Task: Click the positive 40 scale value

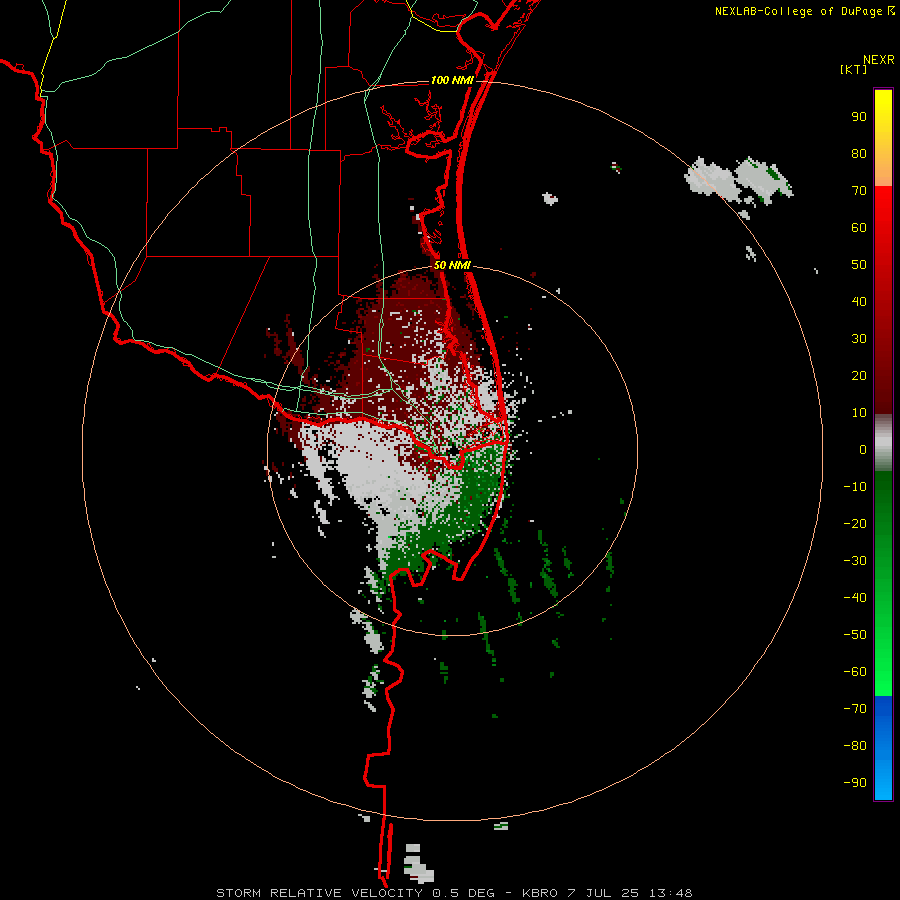Action: point(859,301)
